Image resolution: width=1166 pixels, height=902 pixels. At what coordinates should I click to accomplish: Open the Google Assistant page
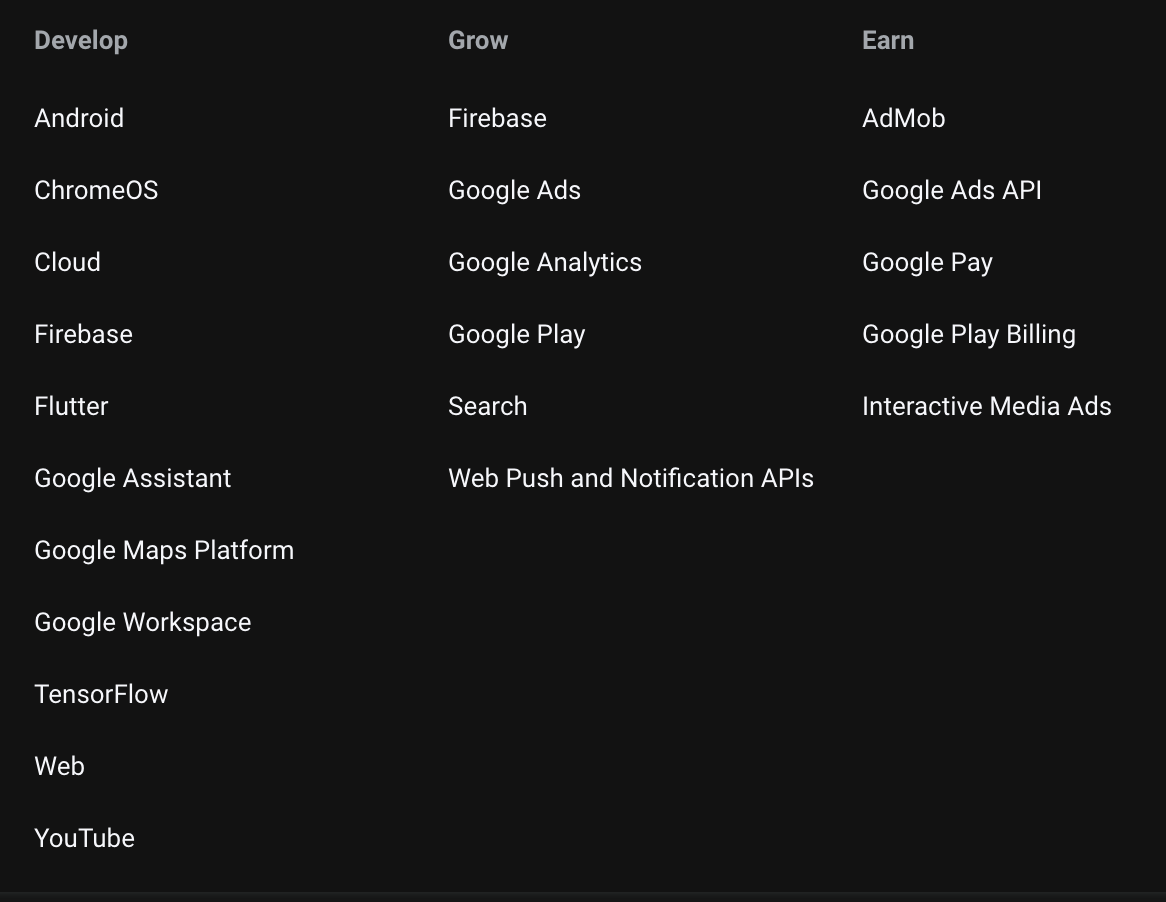pos(132,478)
